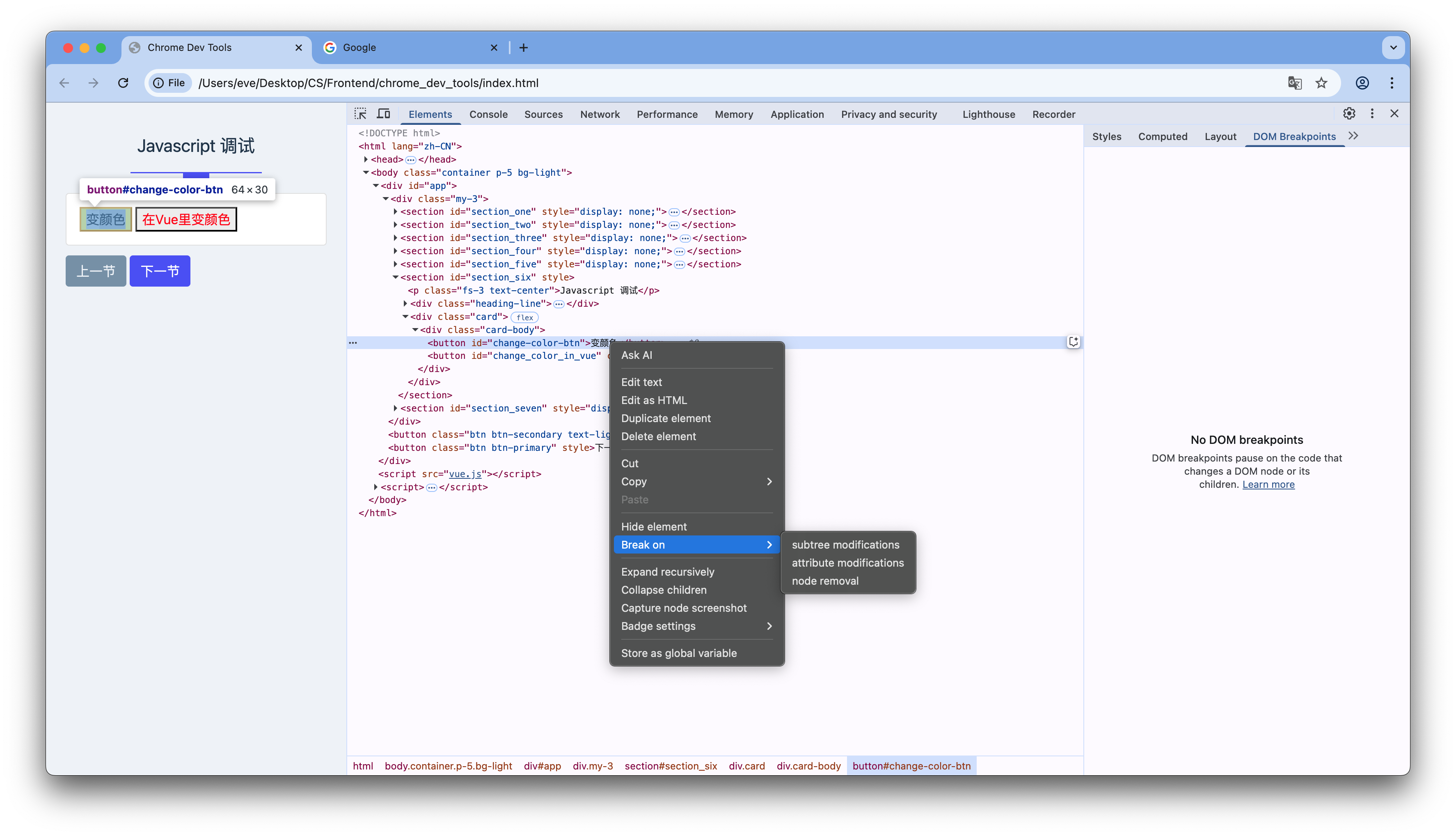Expand the section_one tree node
1456x836 pixels.
pos(395,211)
